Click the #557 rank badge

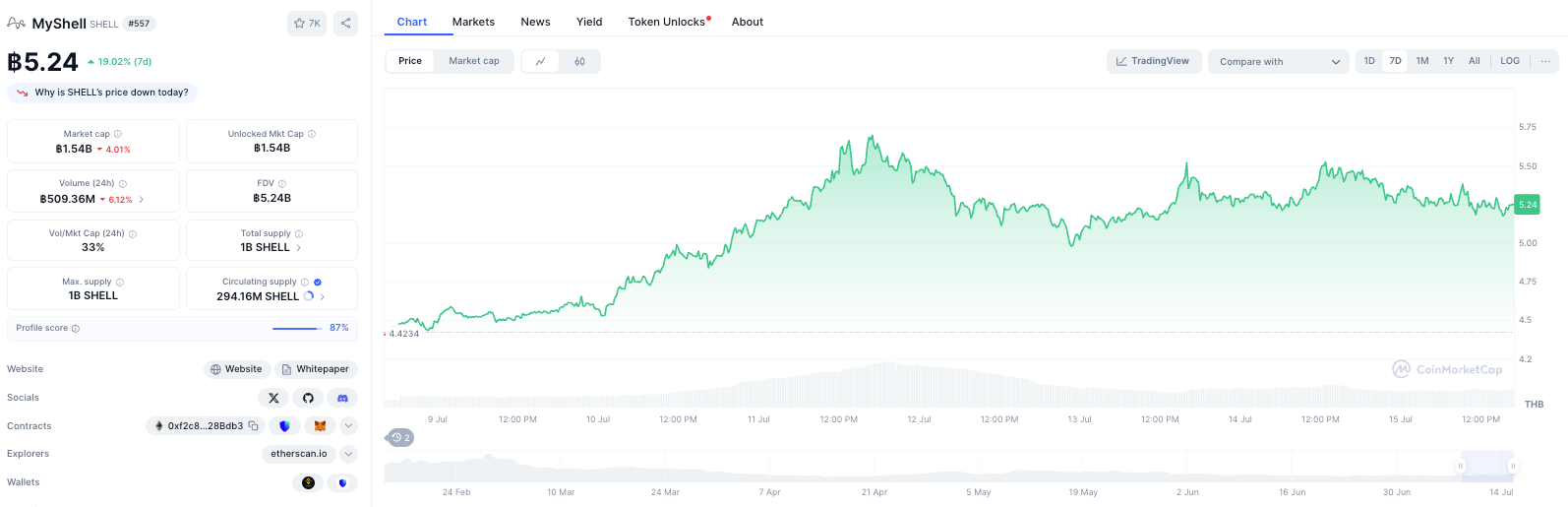point(140,24)
